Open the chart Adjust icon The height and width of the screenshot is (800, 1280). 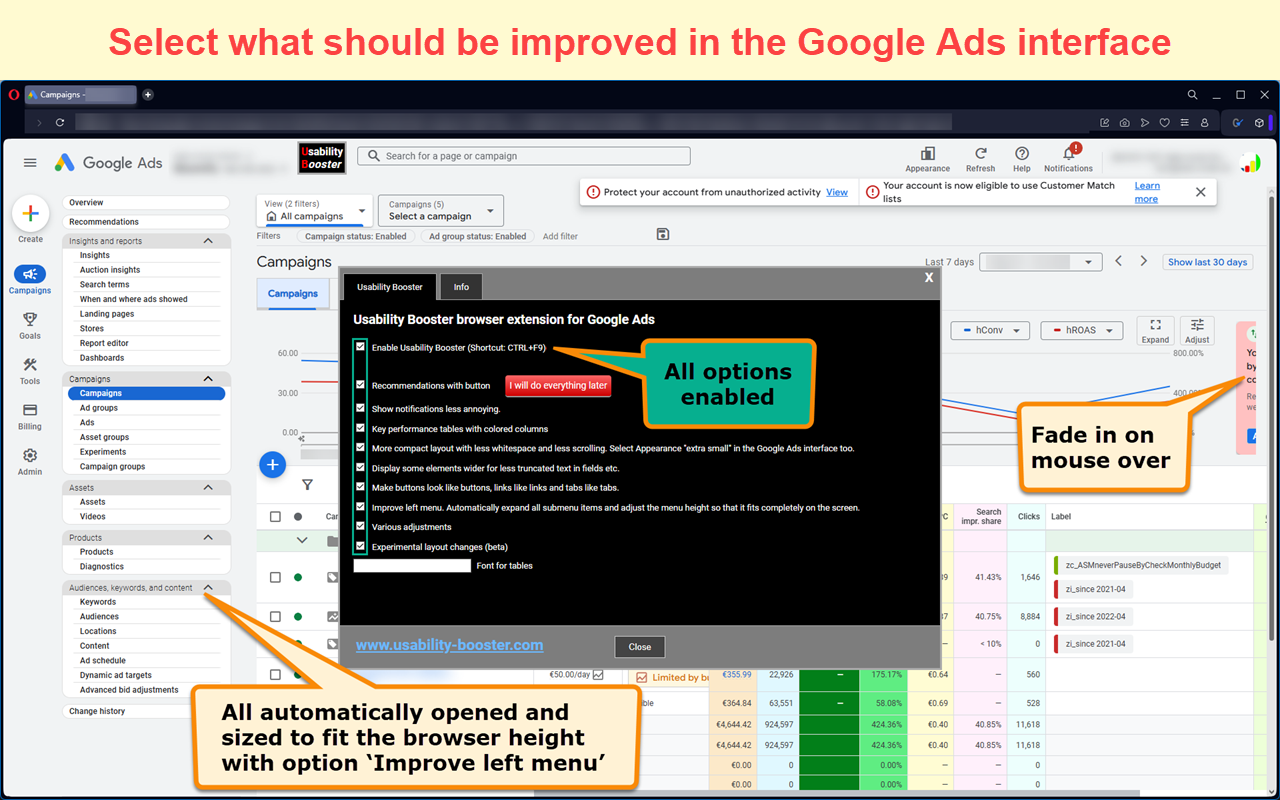(1197, 331)
